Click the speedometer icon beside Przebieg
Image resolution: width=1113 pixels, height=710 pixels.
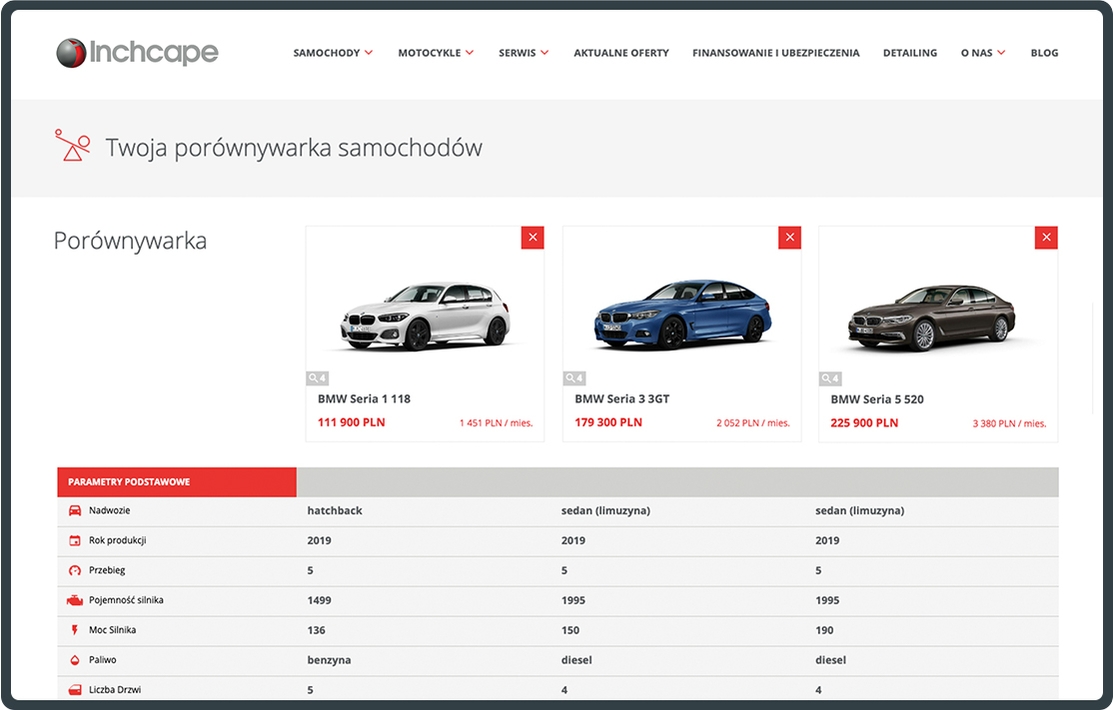point(74,570)
